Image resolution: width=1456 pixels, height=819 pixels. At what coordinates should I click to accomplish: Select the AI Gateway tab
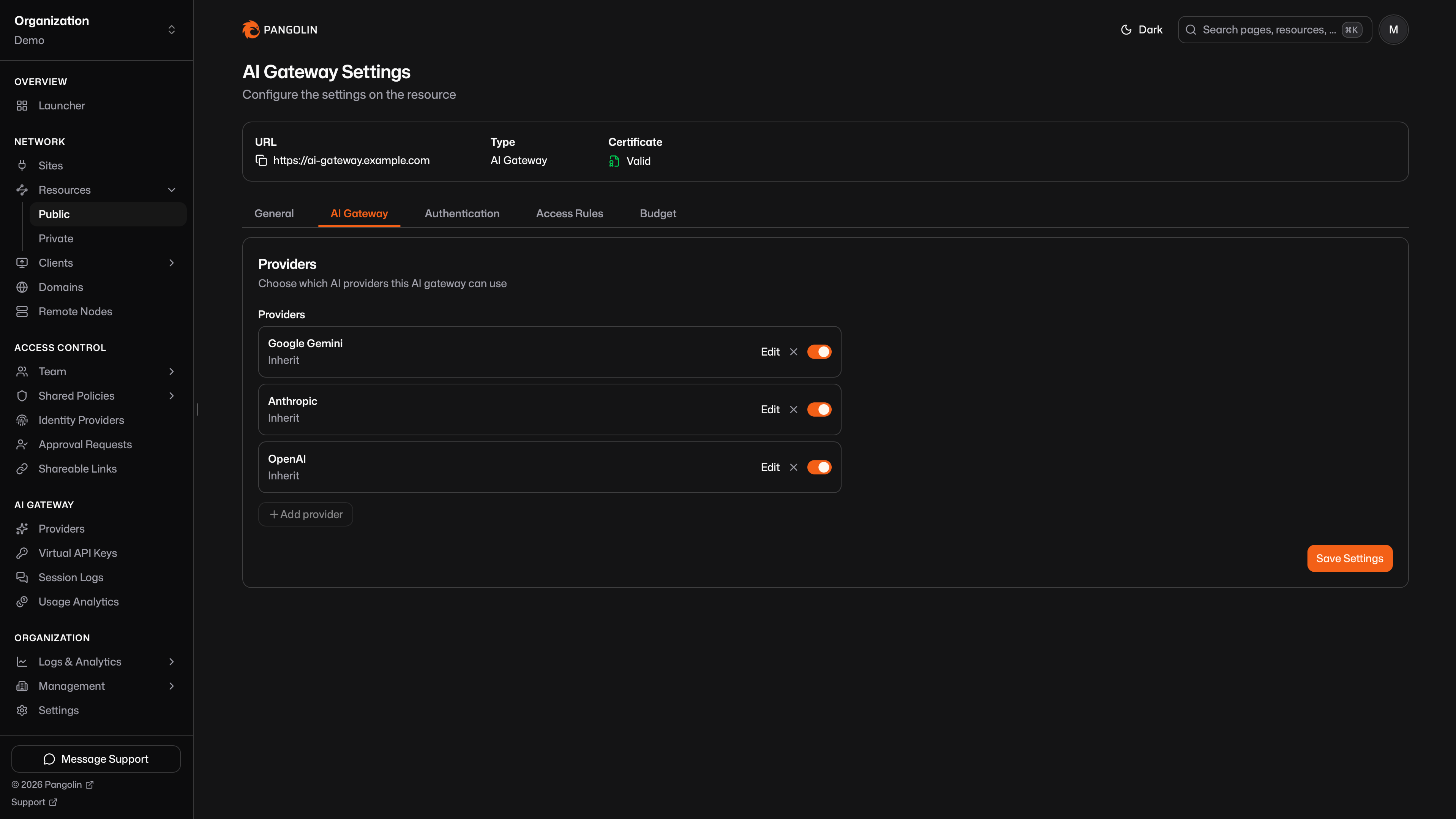(x=359, y=213)
